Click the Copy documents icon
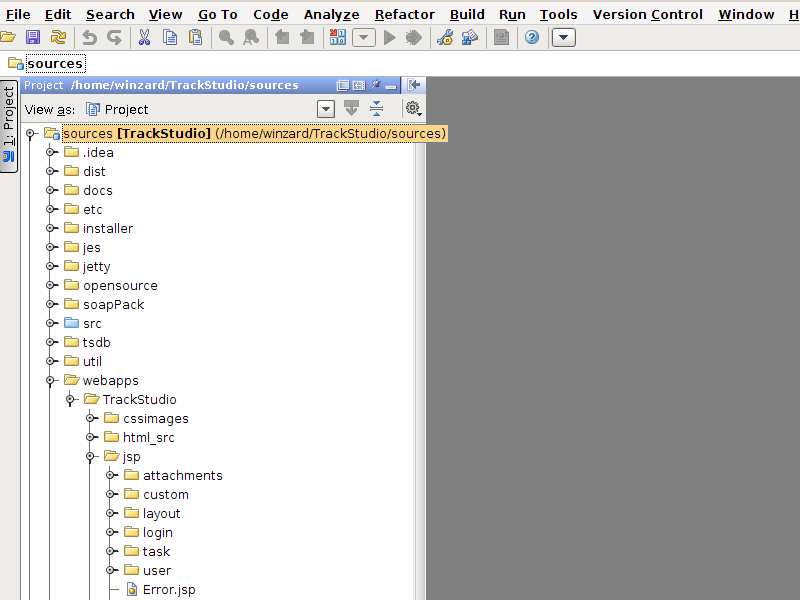Viewport: 800px width, 600px height. click(170, 37)
